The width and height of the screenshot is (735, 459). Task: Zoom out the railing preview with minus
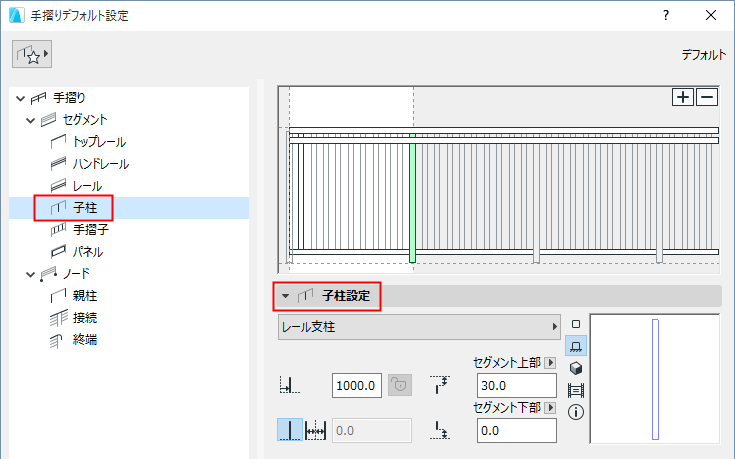click(707, 97)
